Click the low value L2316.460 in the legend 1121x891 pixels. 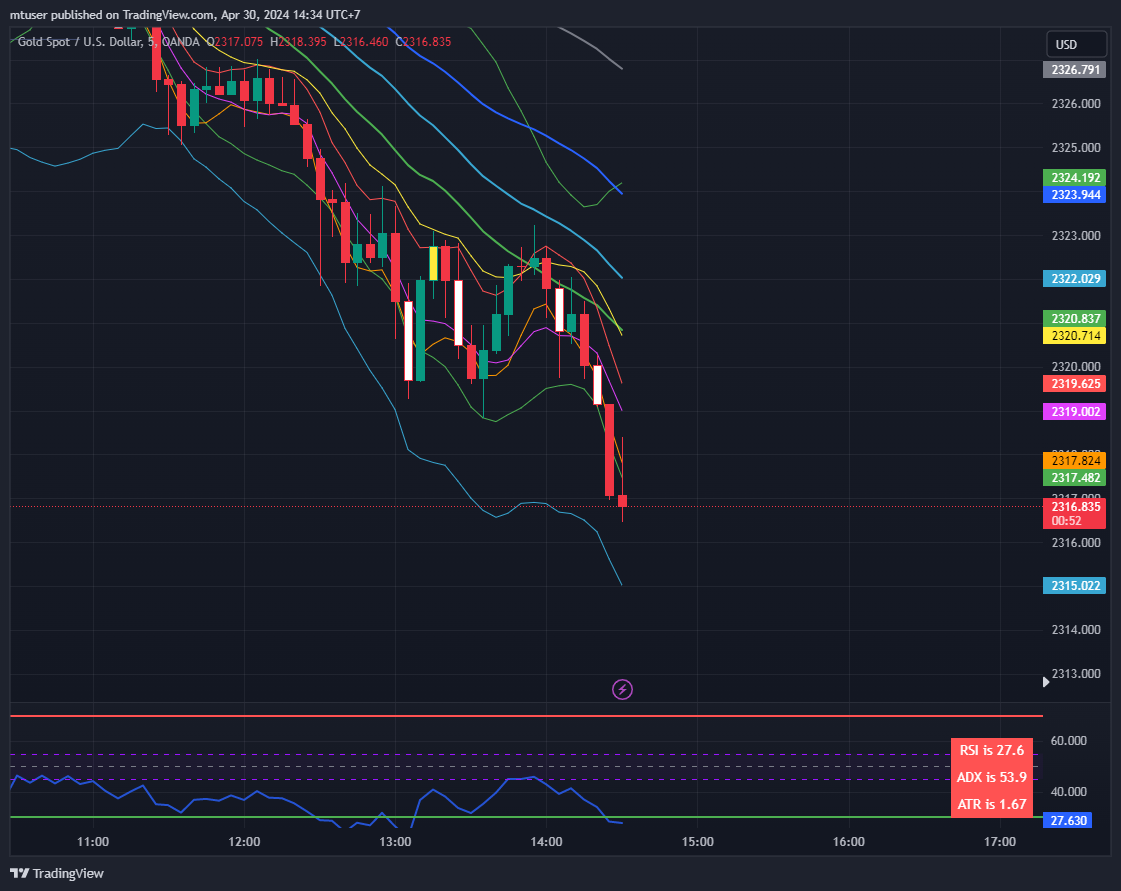[x=361, y=41]
